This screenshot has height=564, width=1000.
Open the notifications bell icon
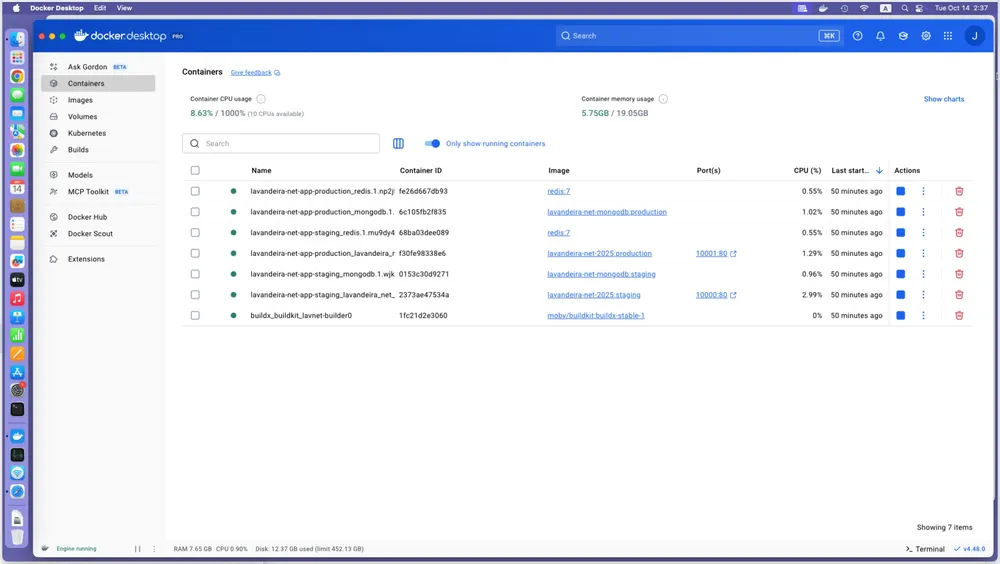click(x=880, y=36)
